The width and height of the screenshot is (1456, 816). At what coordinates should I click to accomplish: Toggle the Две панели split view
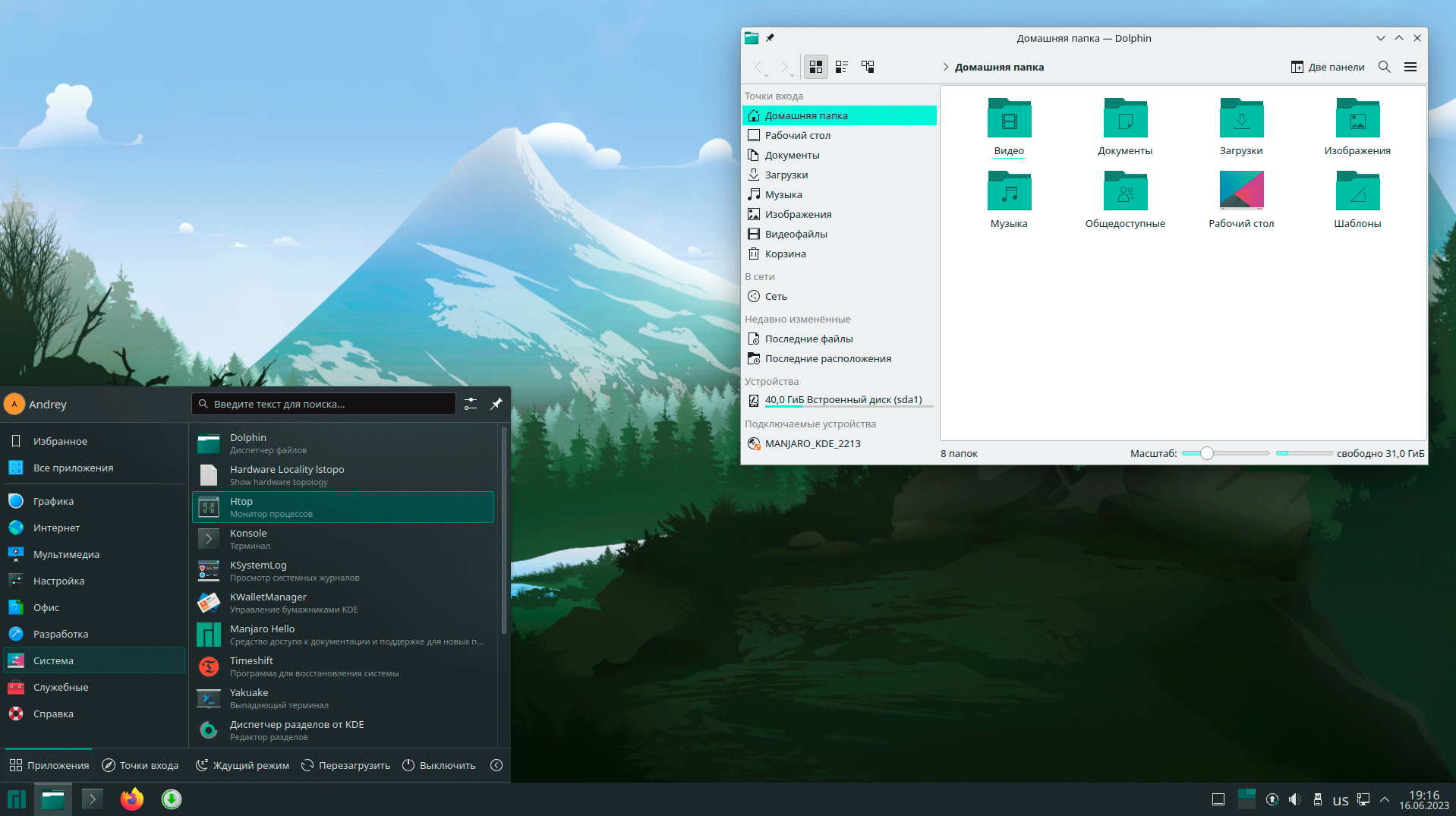1327,67
